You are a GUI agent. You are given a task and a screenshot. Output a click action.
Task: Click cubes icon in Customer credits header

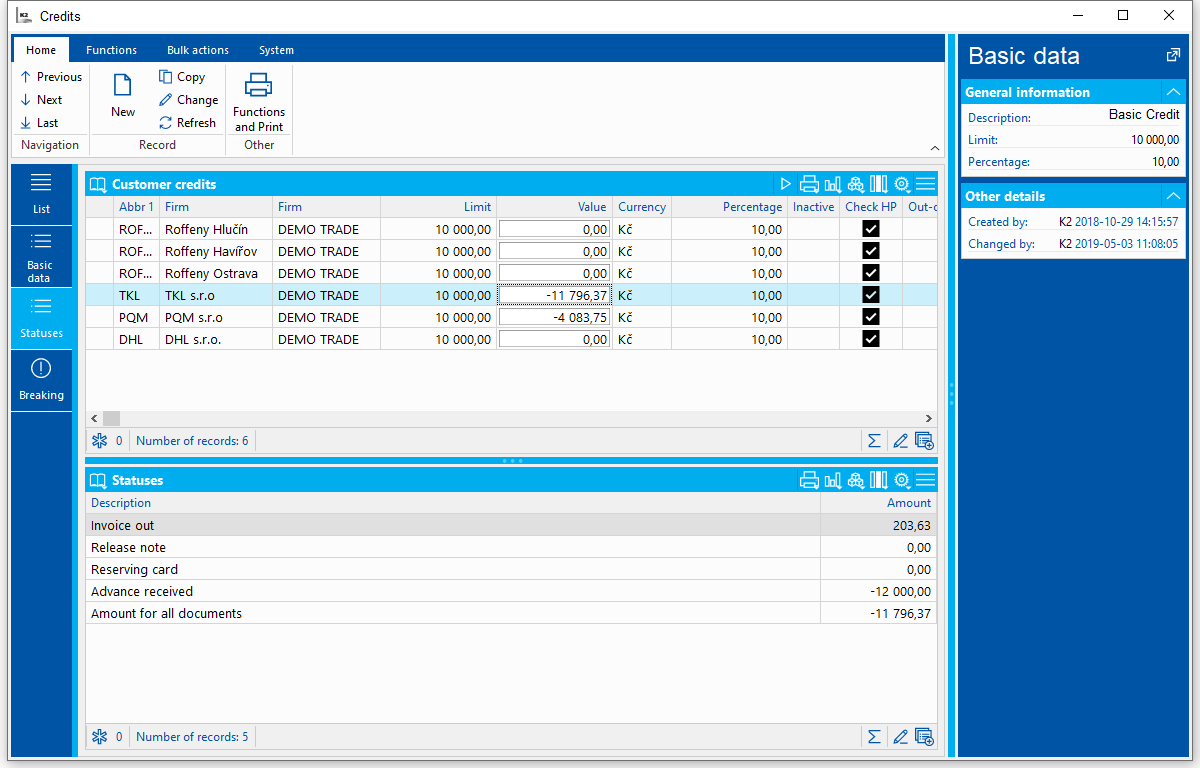pos(855,184)
